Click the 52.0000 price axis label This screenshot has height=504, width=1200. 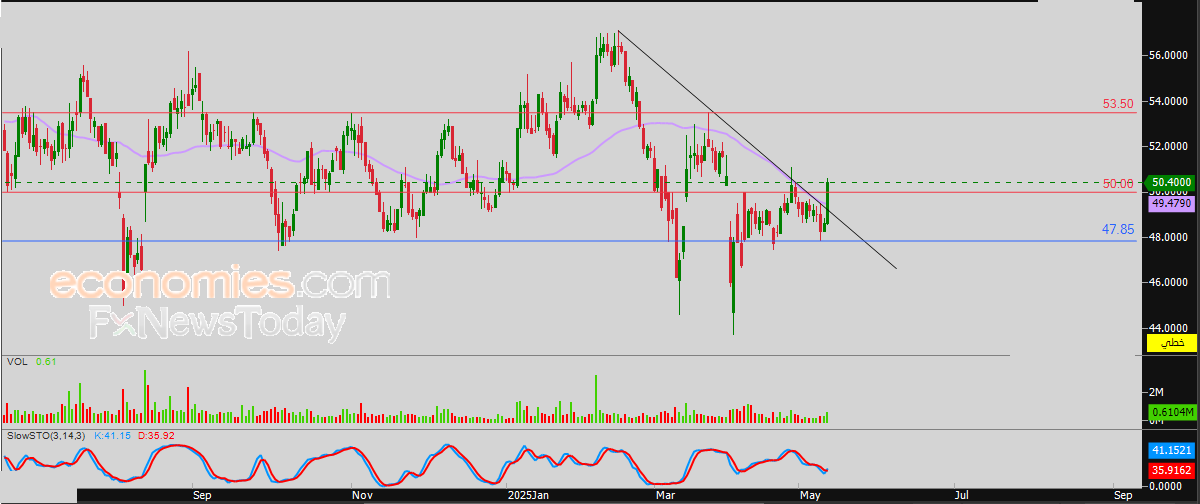coord(1168,146)
